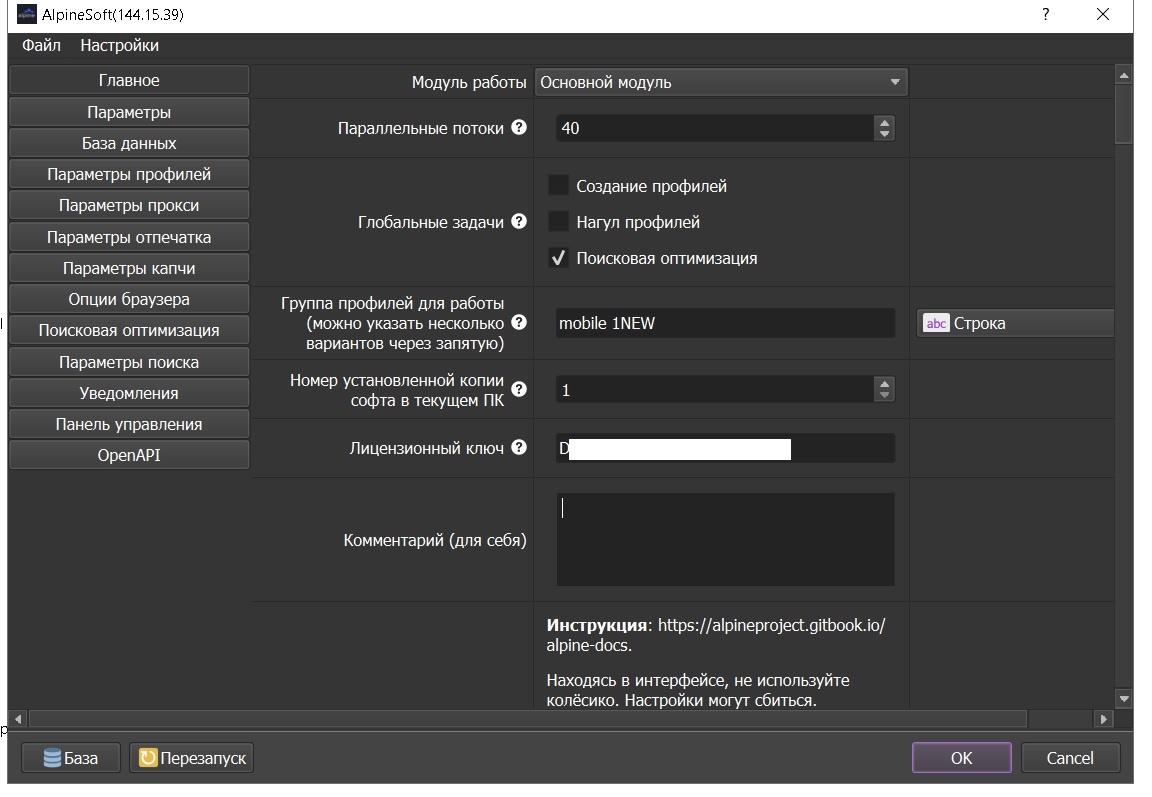Open the База данных section
Viewport: 1152px width, 797px height.
(x=129, y=143)
